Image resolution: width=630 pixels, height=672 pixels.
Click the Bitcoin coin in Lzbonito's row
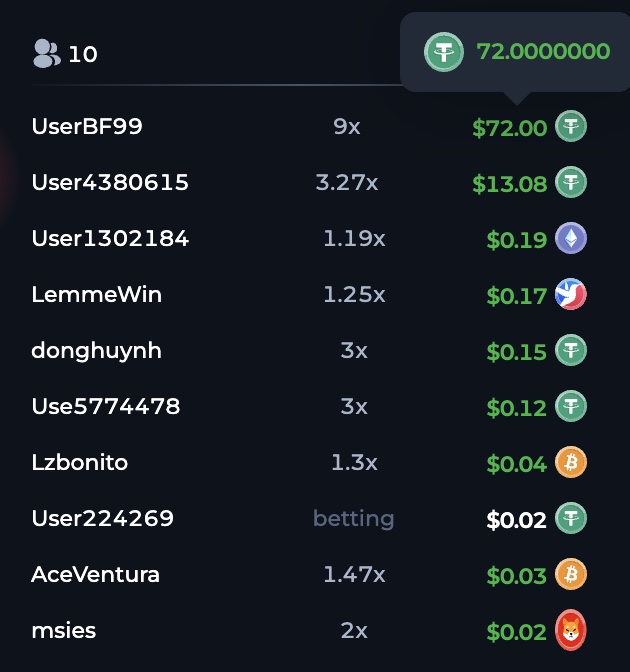pos(571,462)
